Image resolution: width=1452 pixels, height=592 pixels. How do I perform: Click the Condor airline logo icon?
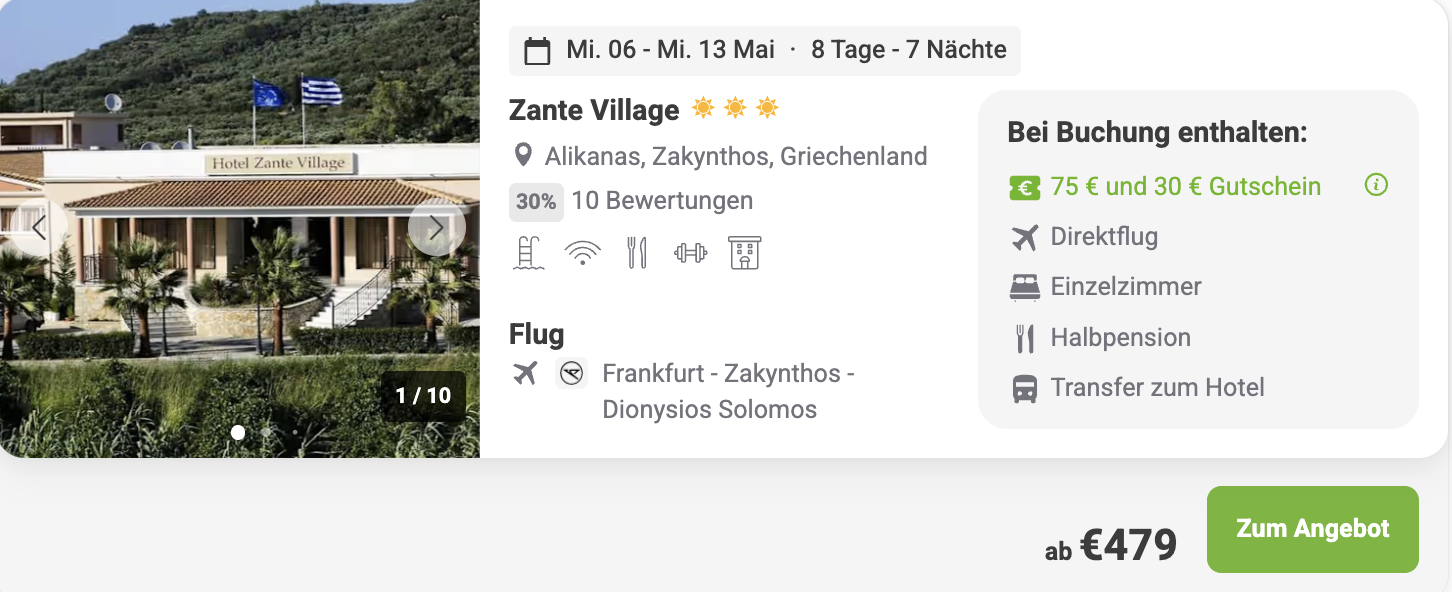pyautogui.click(x=571, y=374)
